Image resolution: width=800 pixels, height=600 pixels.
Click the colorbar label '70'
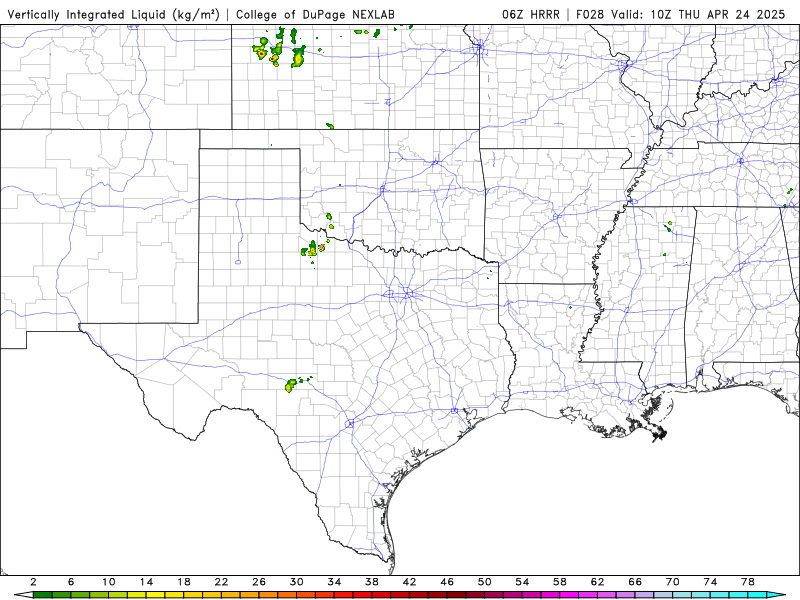point(672,582)
